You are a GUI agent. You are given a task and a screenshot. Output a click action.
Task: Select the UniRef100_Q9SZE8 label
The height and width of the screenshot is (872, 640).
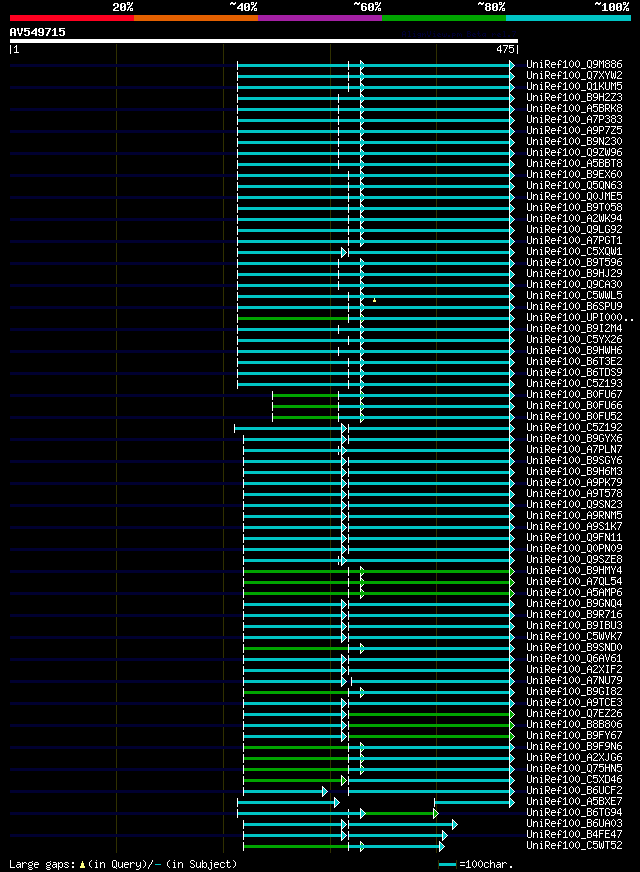(574, 560)
